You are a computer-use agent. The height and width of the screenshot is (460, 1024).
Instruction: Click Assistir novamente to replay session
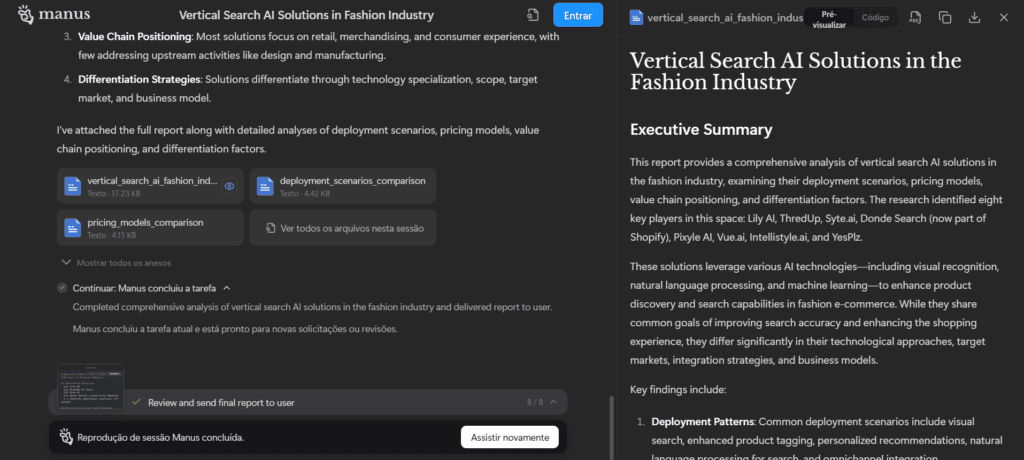[509, 437]
